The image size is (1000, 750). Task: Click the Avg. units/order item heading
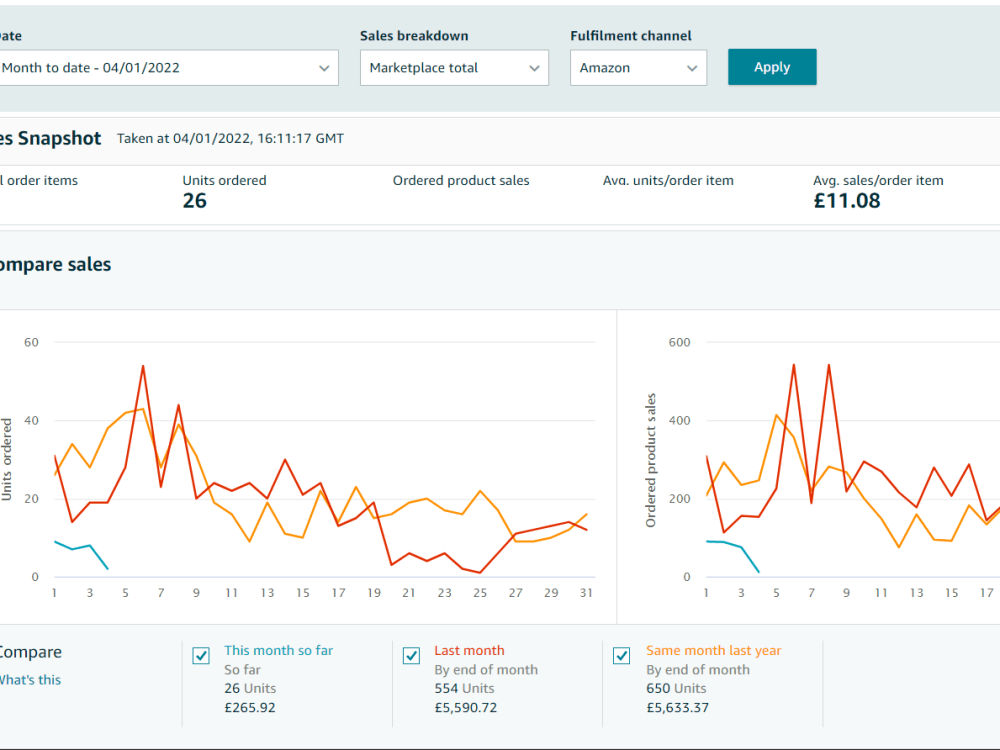point(668,180)
